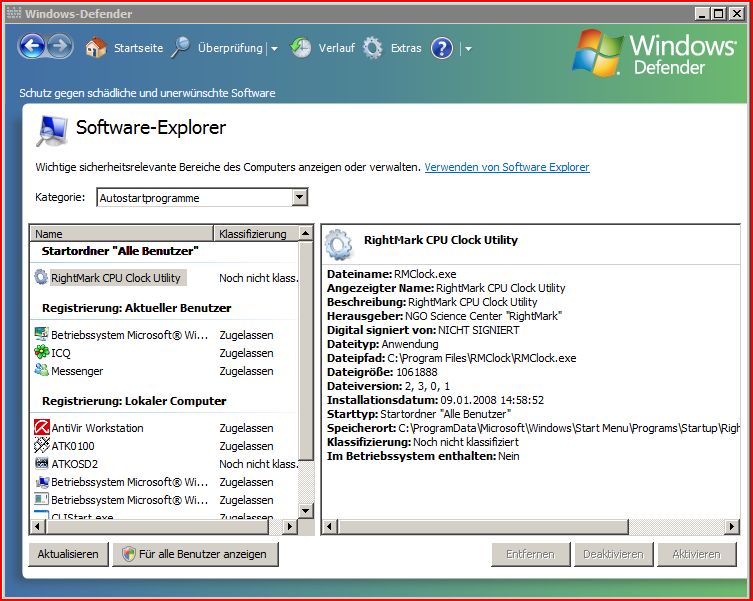Viewport: 753px width, 601px height.
Task: Open the Extras menu item
Action: click(406, 48)
